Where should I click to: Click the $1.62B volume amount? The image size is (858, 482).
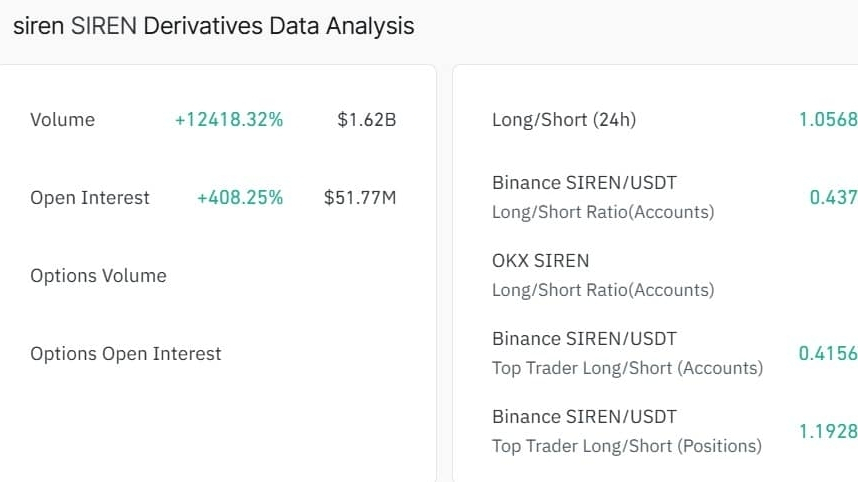(367, 120)
